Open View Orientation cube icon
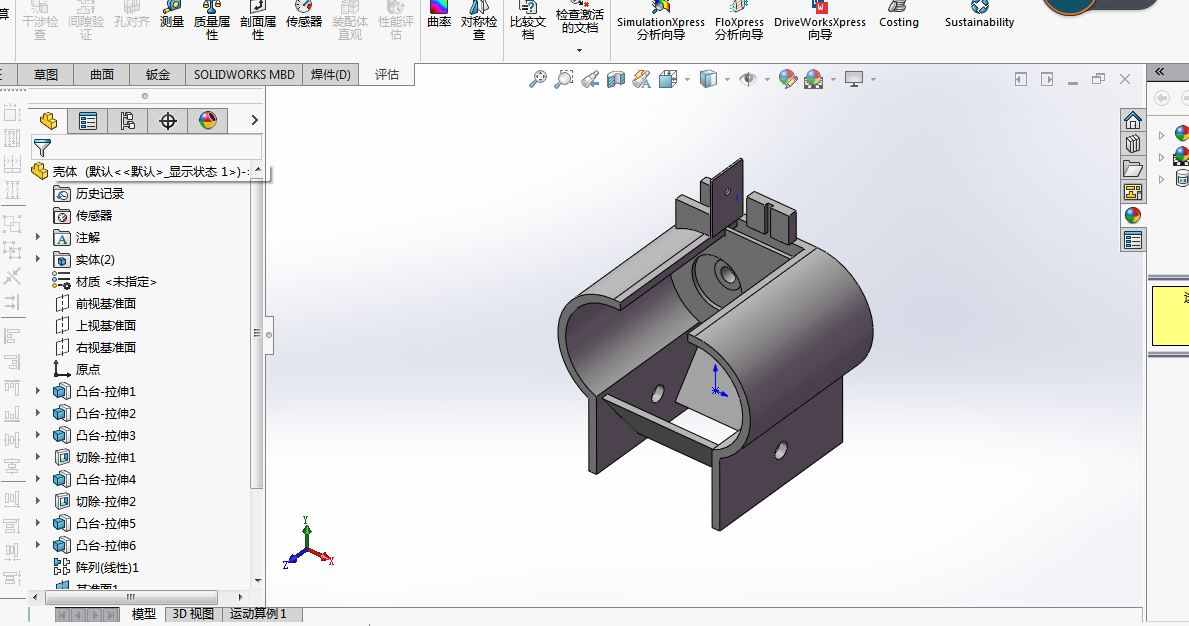This screenshot has width=1189, height=626. pyautogui.click(x=668, y=79)
